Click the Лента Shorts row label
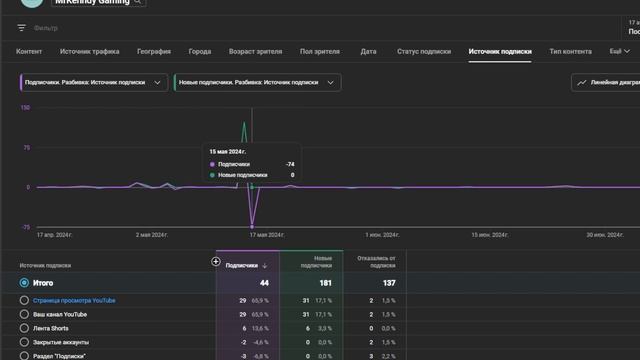The width and height of the screenshot is (640, 360). pos(51,328)
